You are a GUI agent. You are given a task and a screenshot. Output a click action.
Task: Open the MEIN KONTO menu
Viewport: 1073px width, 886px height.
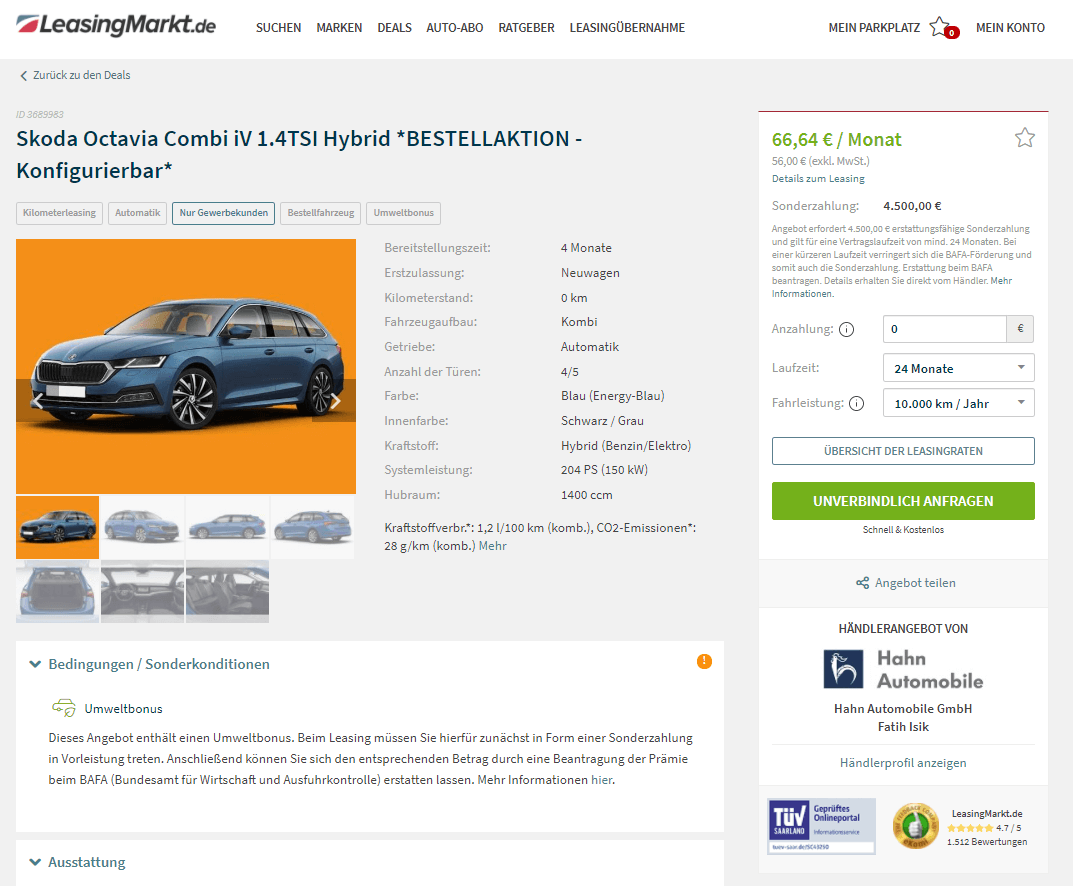click(x=1010, y=28)
